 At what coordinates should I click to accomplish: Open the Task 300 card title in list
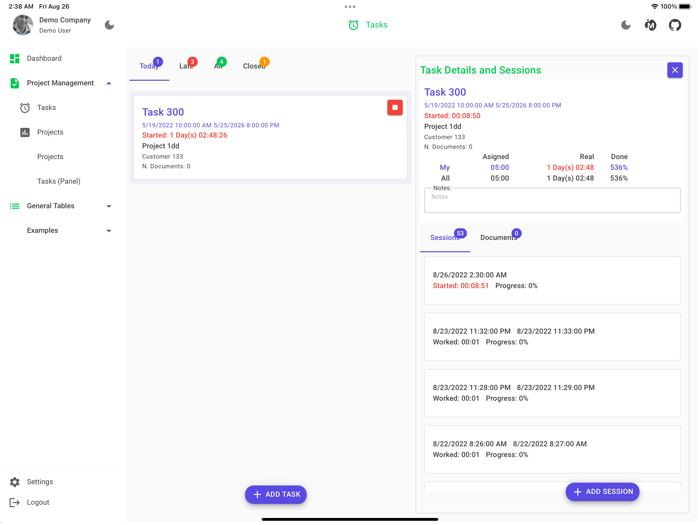tap(163, 112)
